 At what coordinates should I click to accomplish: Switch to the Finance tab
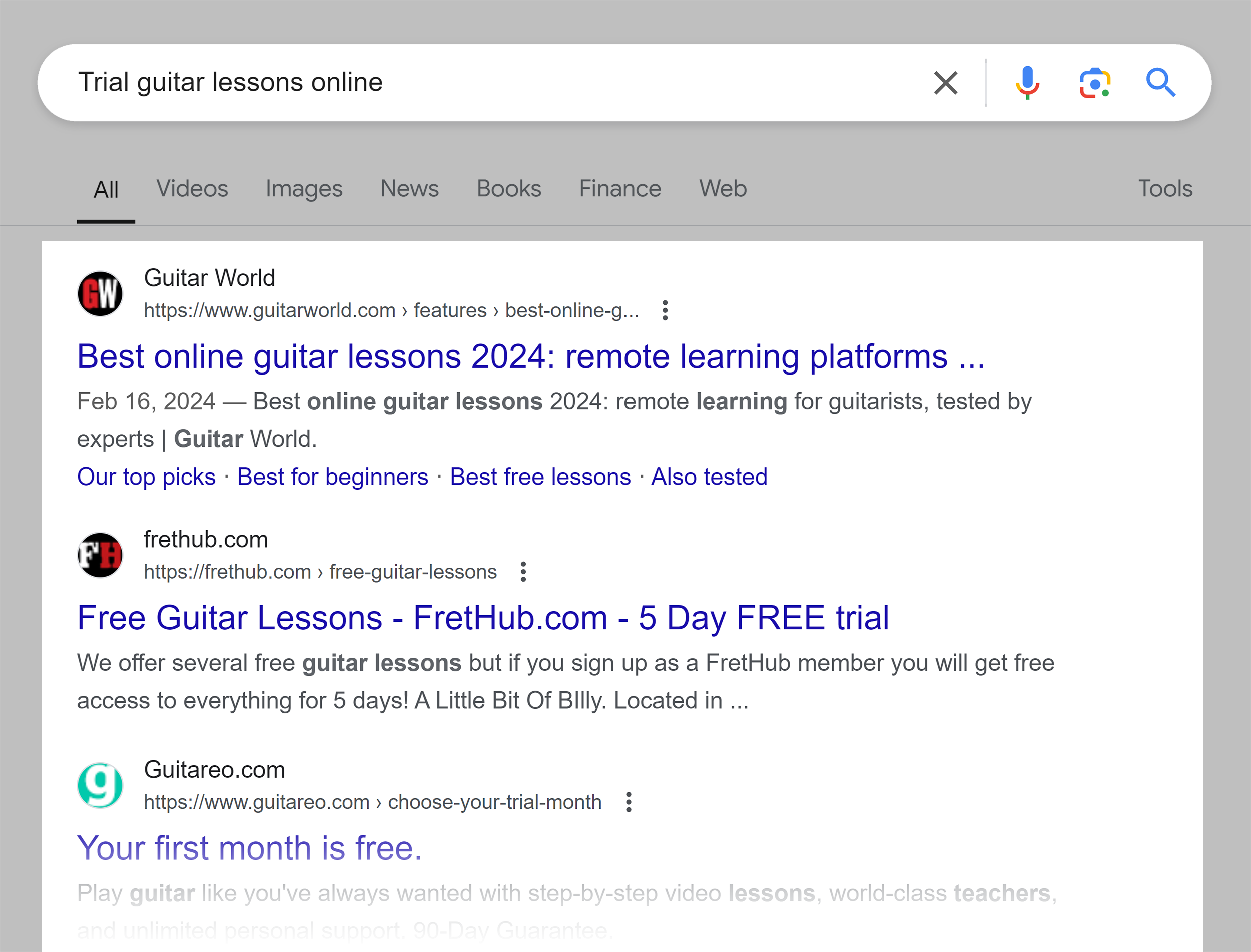[x=618, y=188]
